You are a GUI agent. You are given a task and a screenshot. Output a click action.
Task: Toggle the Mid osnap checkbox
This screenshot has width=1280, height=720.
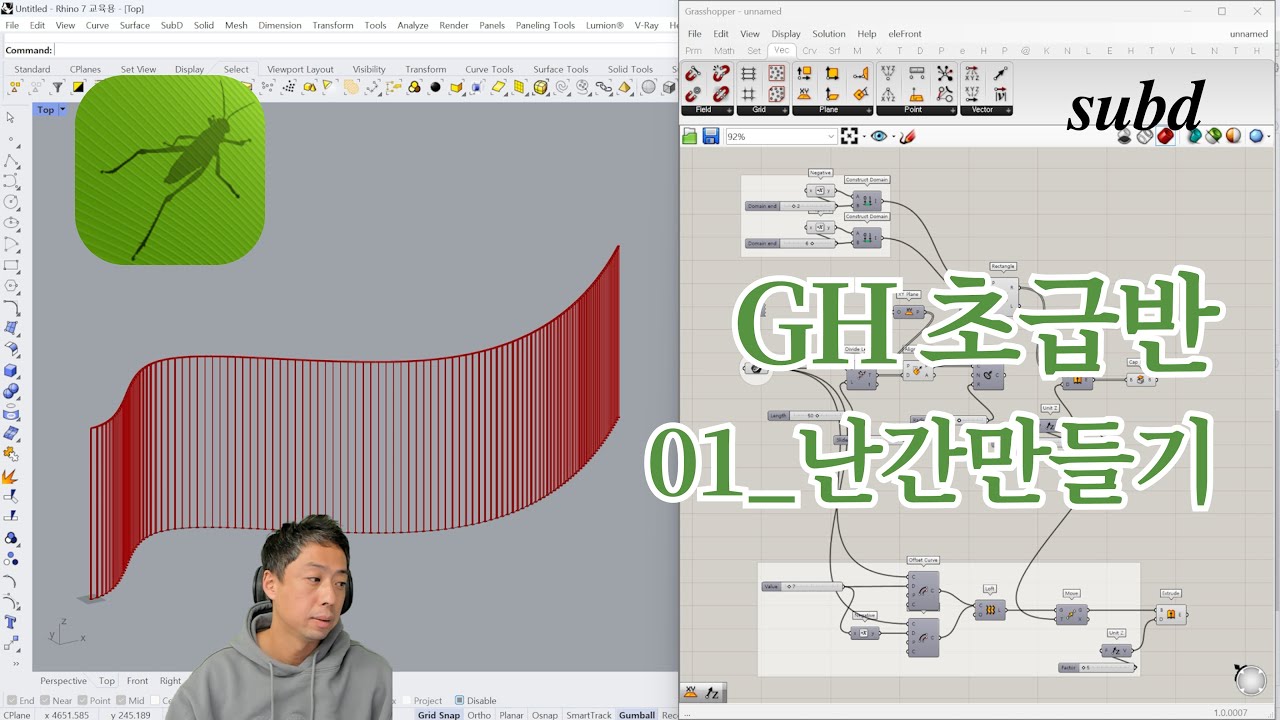(x=121, y=701)
